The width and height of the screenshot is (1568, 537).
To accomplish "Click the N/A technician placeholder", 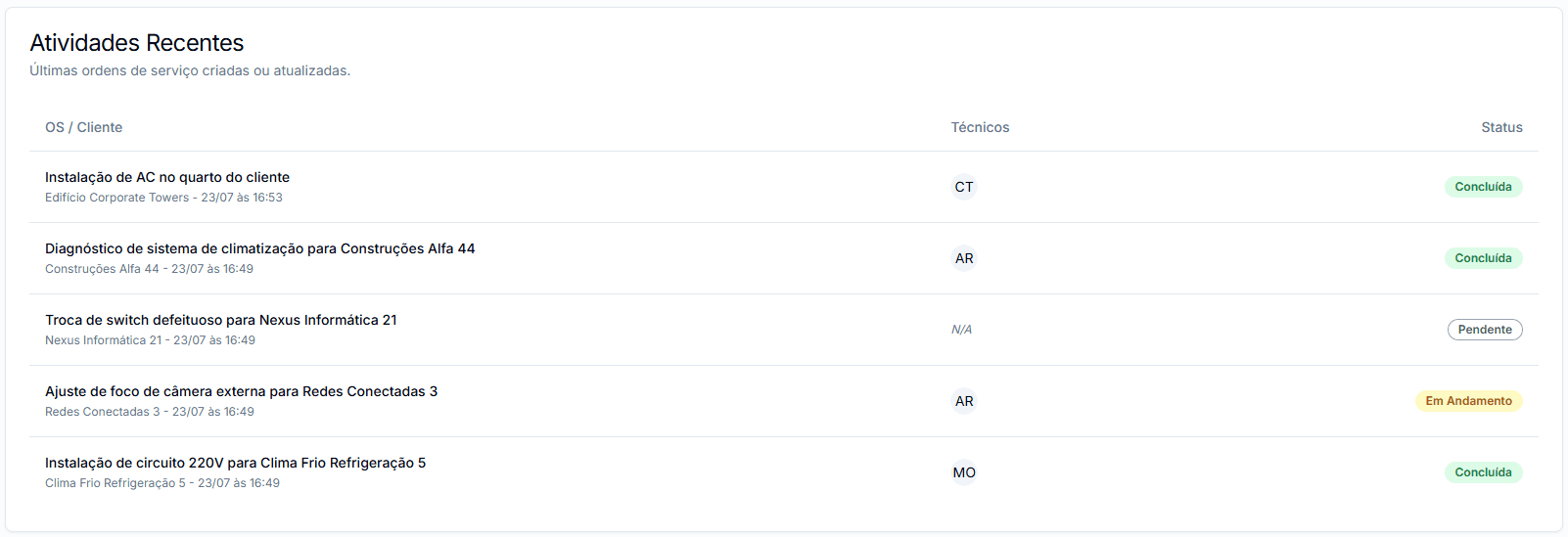I will point(961,330).
